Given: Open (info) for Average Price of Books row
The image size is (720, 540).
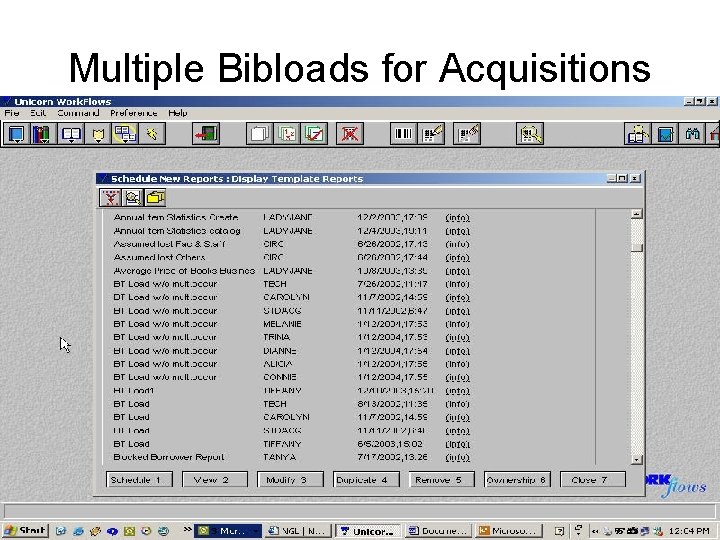Looking at the screenshot, I should (457, 271).
